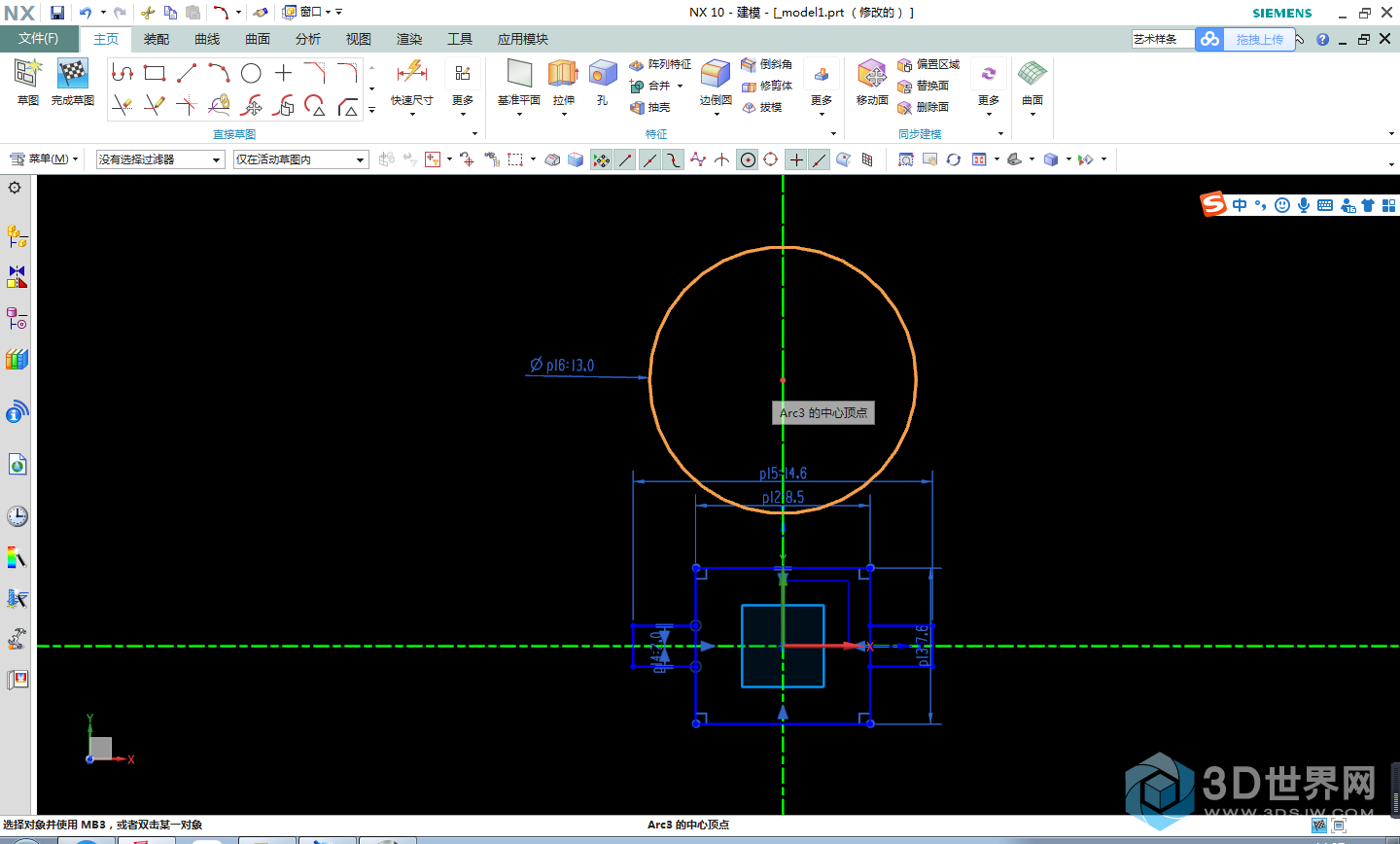This screenshot has height=844, width=1400.
Task: Click the Finish Sketch checkered flag icon
Action: pyautogui.click(x=73, y=74)
